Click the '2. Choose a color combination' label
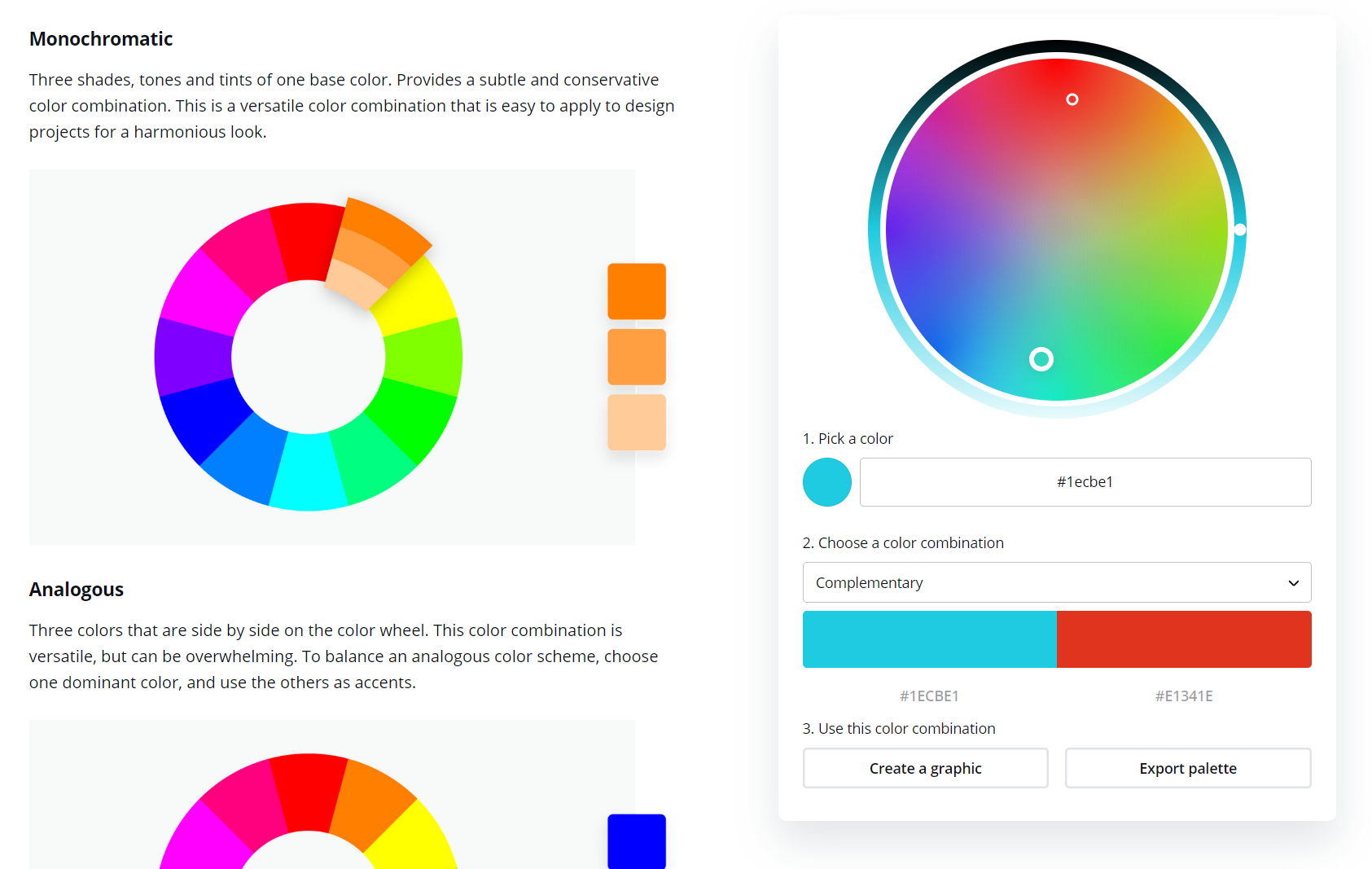Screen dimensions: 1372x869 pyautogui.click(x=903, y=543)
